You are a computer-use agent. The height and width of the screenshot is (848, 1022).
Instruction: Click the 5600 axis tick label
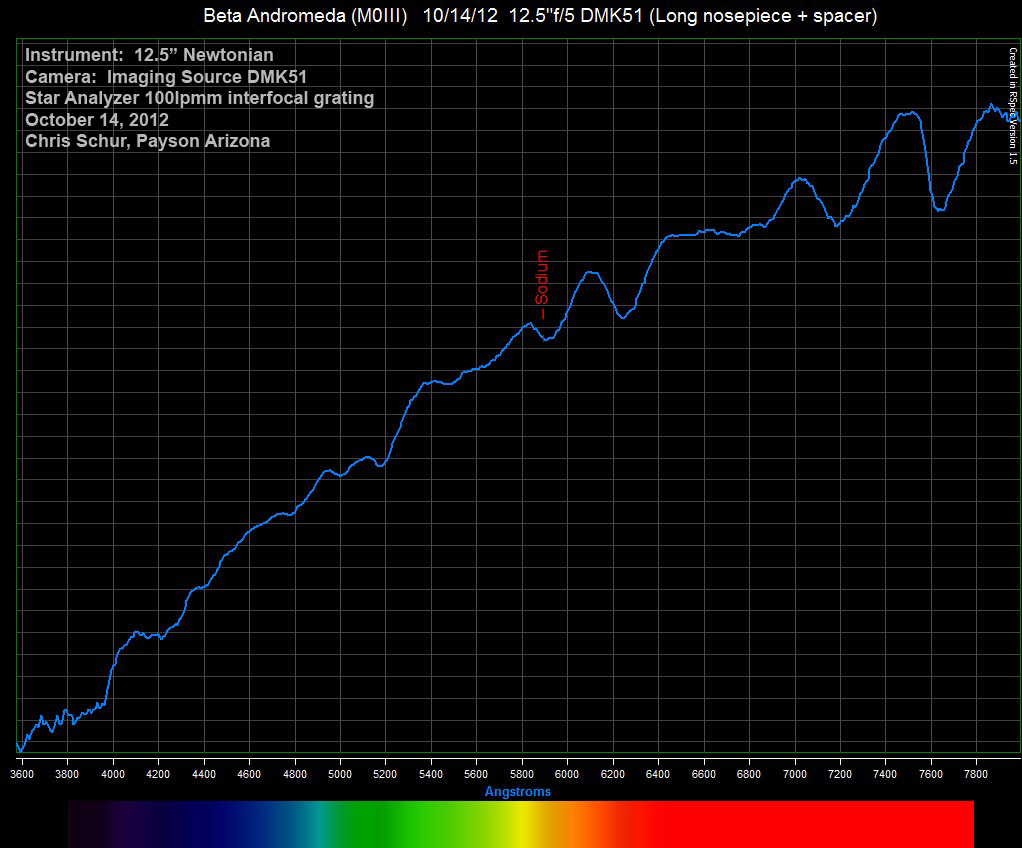(x=476, y=774)
